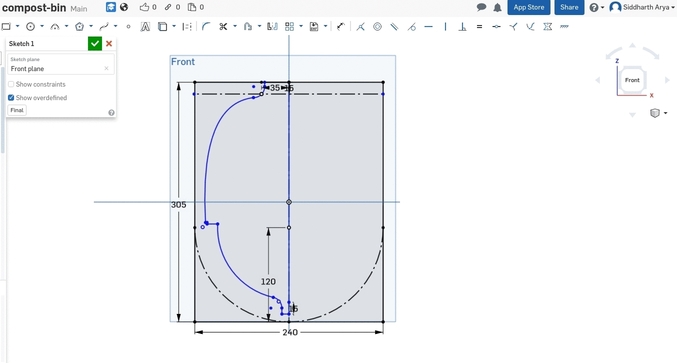This screenshot has height=363, width=677.
Task: Click the Front face of view cube
Action: pyautogui.click(x=632, y=80)
